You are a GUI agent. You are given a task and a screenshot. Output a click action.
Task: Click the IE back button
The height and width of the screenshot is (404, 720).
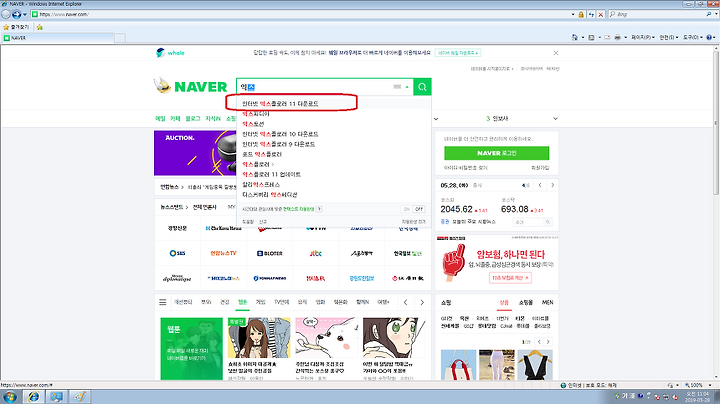pos(6,14)
